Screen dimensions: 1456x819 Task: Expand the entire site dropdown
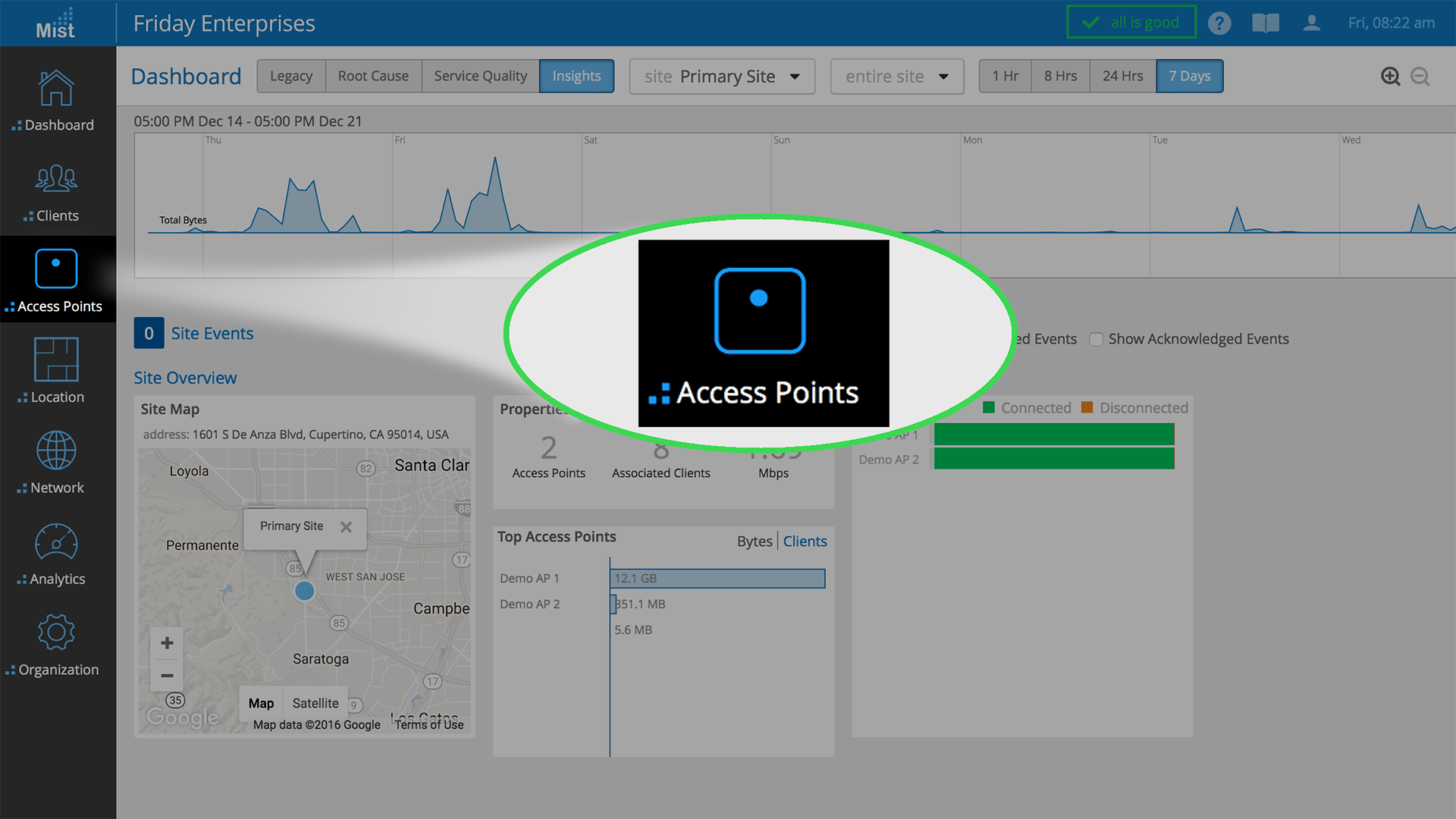[896, 77]
